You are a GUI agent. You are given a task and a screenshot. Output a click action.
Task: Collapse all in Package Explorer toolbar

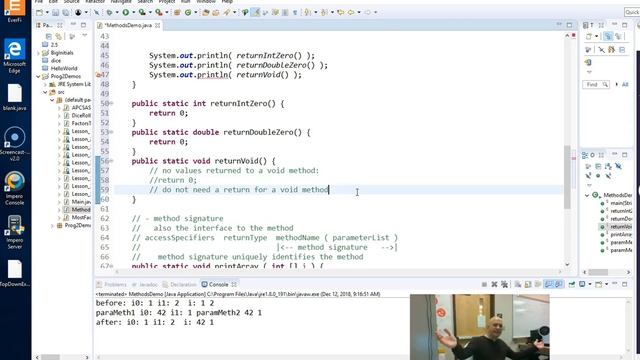point(49,36)
